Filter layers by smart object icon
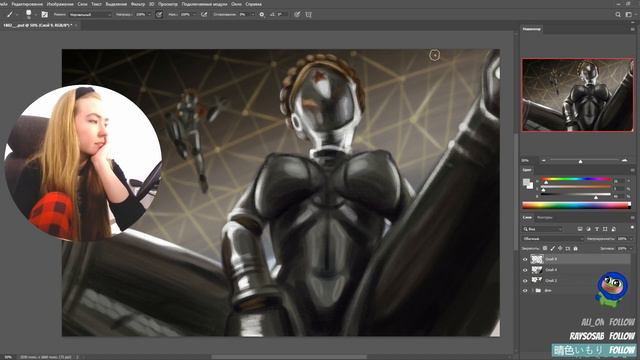This screenshot has width=640, height=360. click(613, 229)
